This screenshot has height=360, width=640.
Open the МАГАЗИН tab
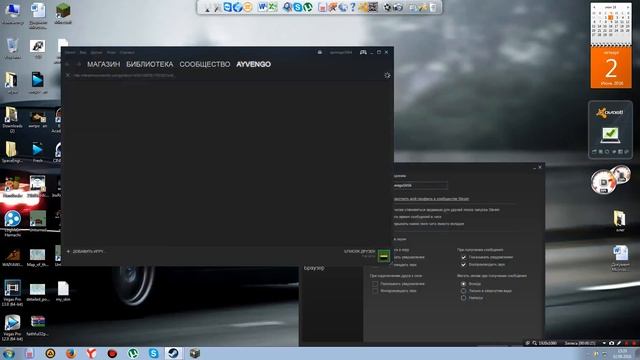point(104,64)
